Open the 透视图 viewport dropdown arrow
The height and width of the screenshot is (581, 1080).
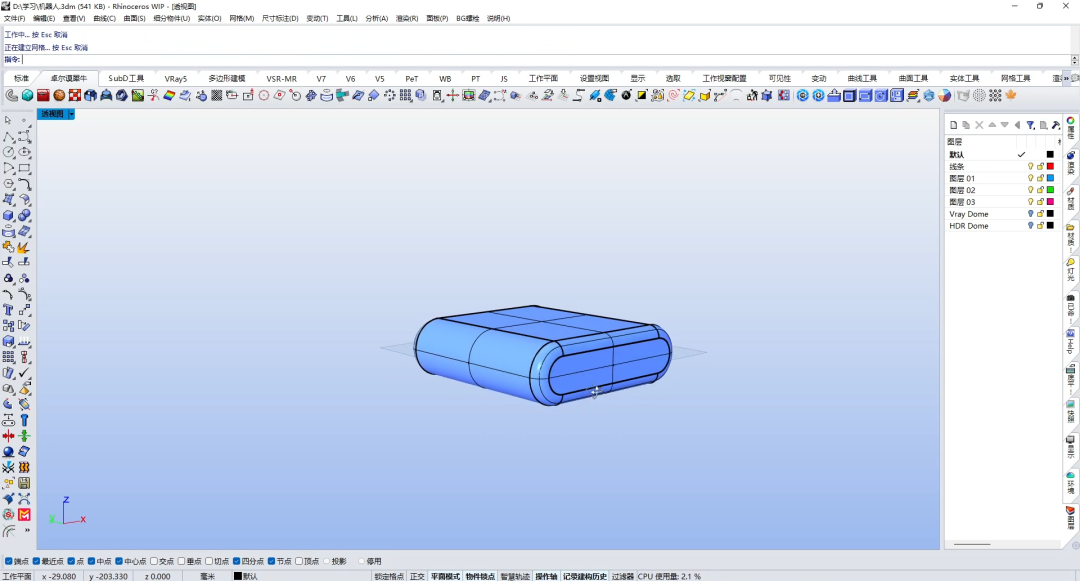click(71, 114)
